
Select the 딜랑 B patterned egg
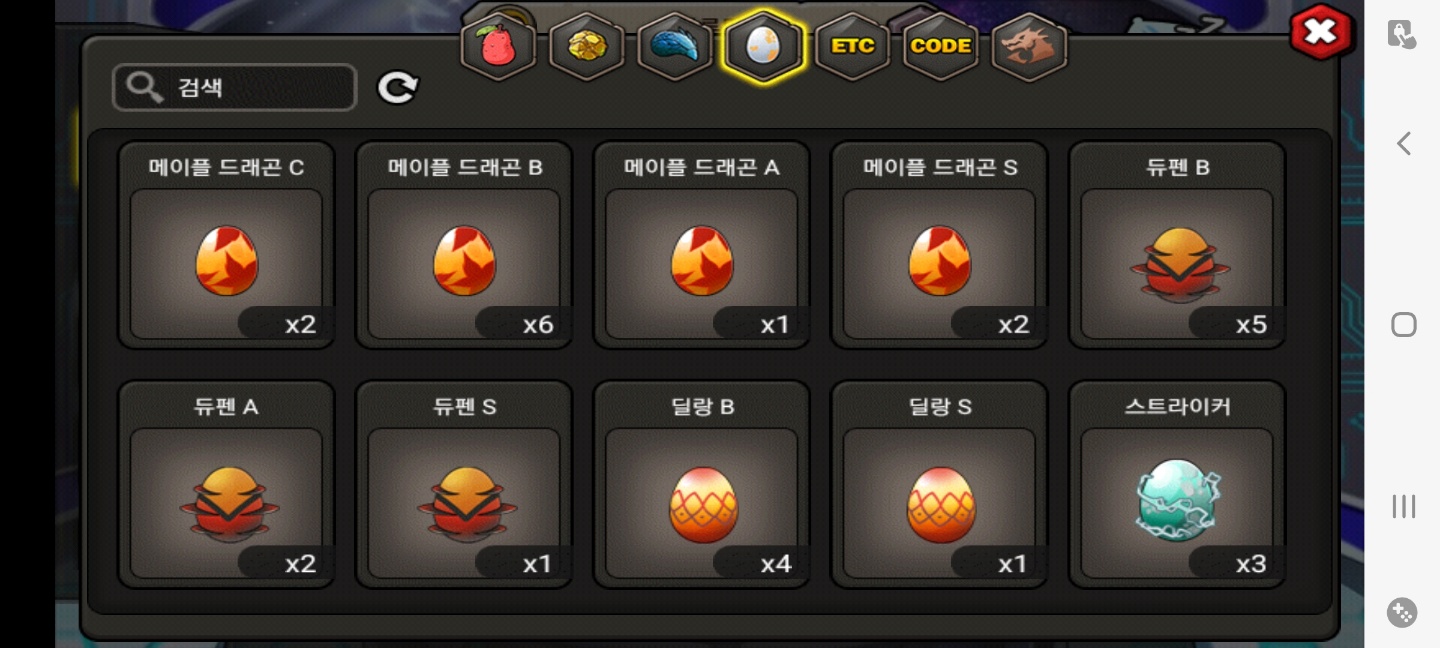pos(702,485)
